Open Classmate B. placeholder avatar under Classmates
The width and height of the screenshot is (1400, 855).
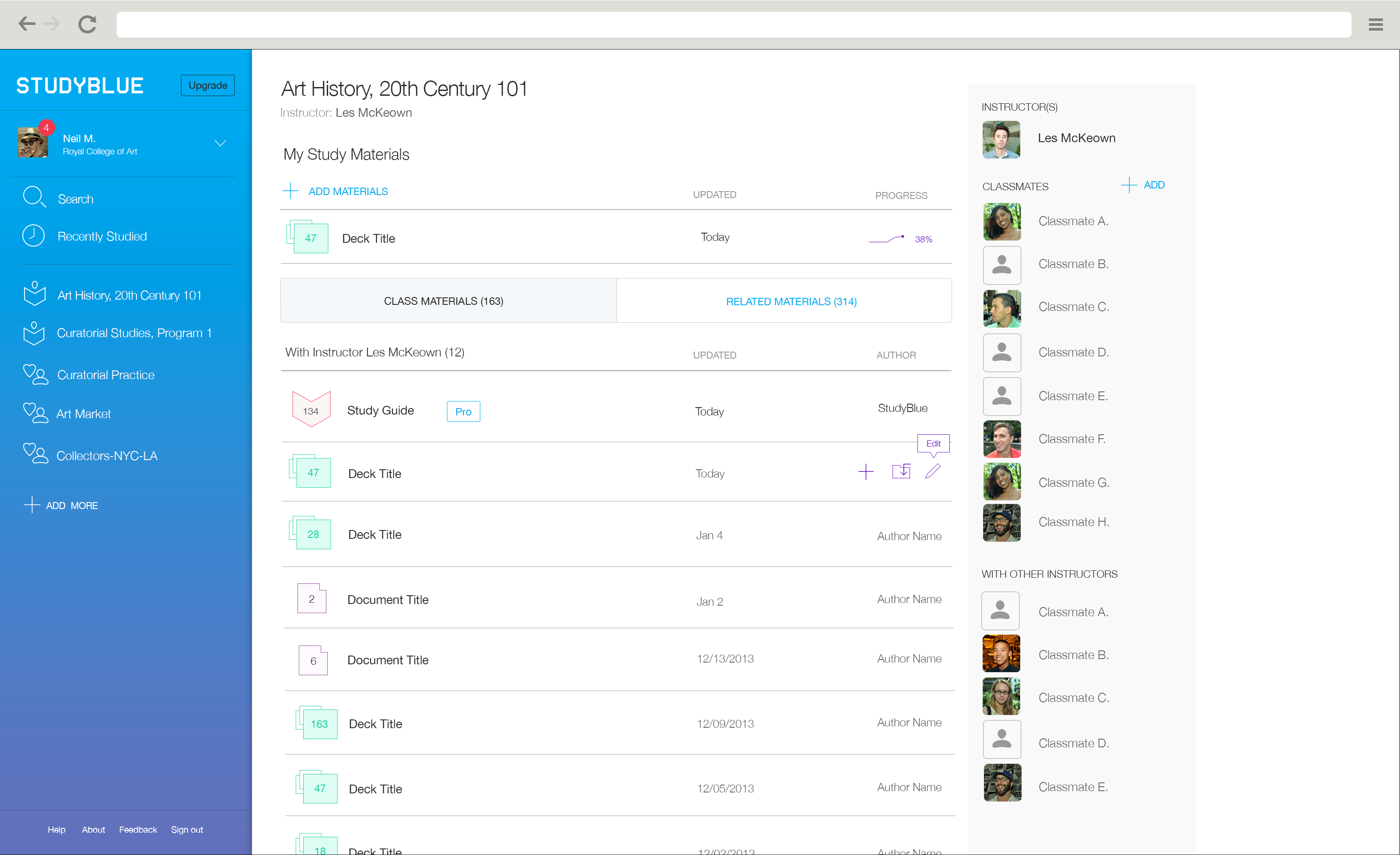[1002, 265]
